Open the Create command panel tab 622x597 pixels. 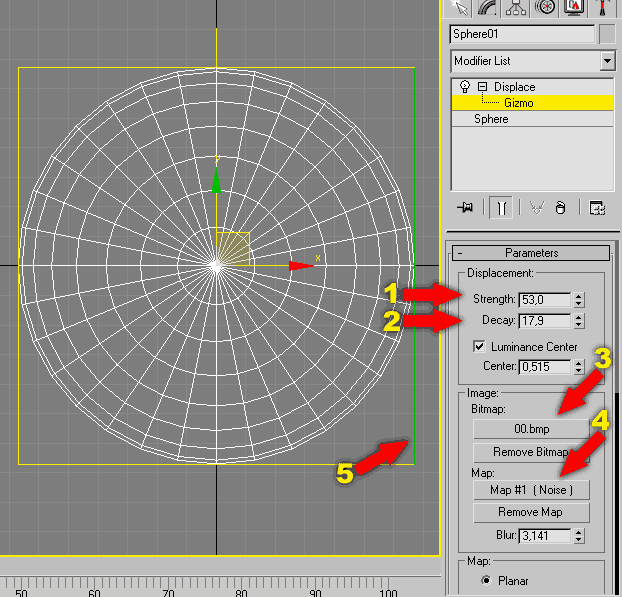coord(462,8)
